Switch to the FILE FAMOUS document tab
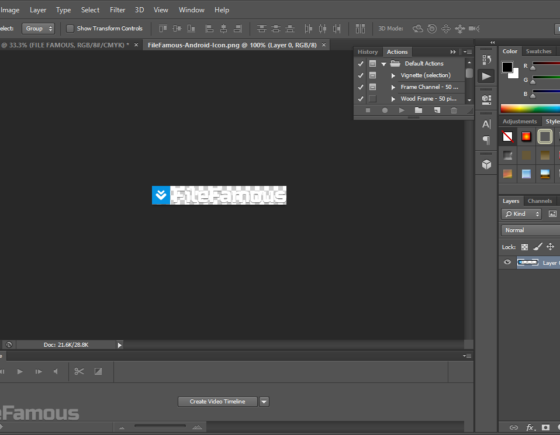 pyautogui.click(x=66, y=45)
